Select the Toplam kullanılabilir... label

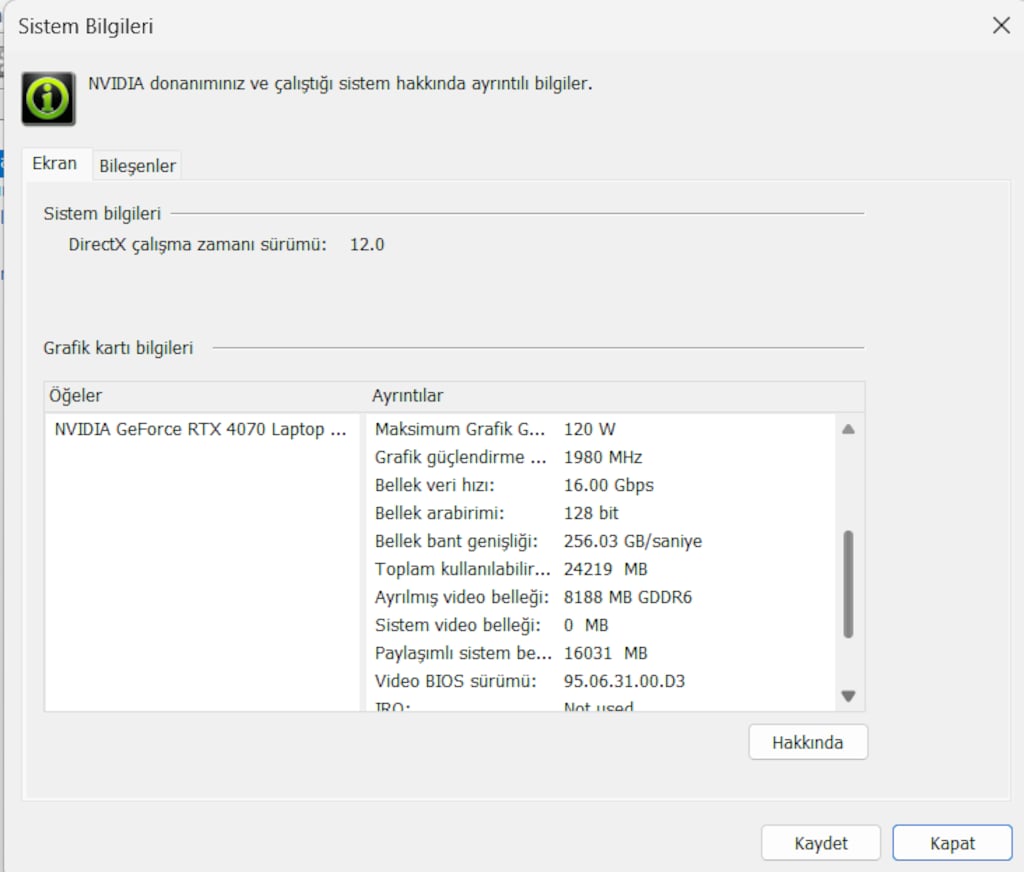tap(462, 569)
